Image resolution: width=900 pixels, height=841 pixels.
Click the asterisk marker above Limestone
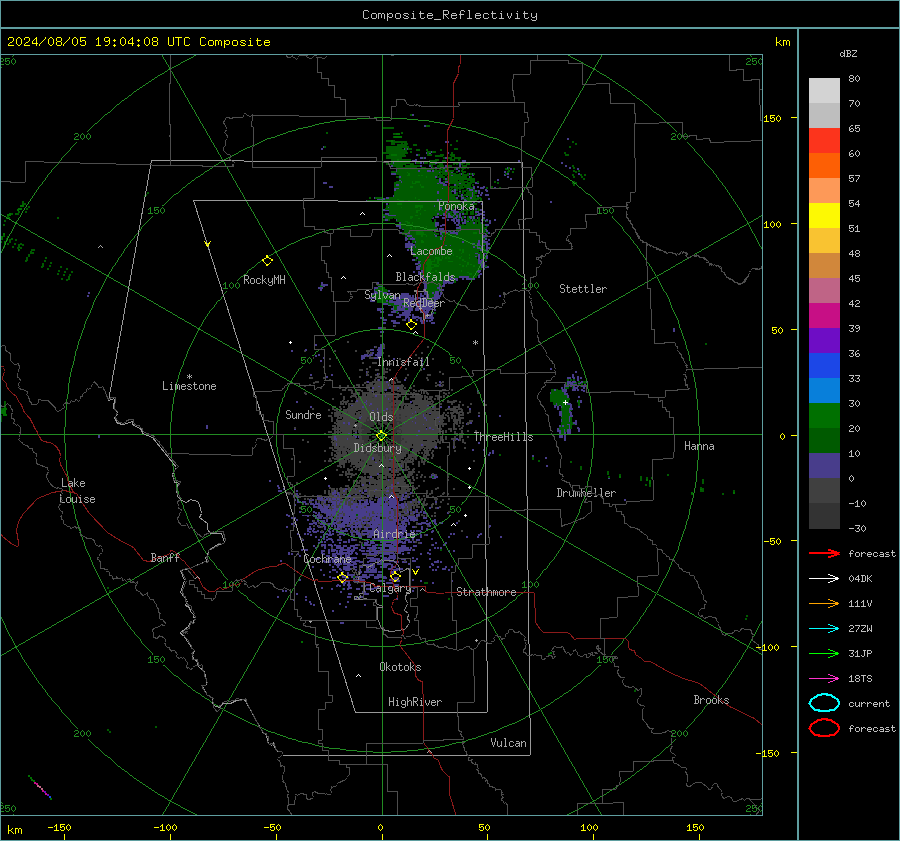(189, 377)
